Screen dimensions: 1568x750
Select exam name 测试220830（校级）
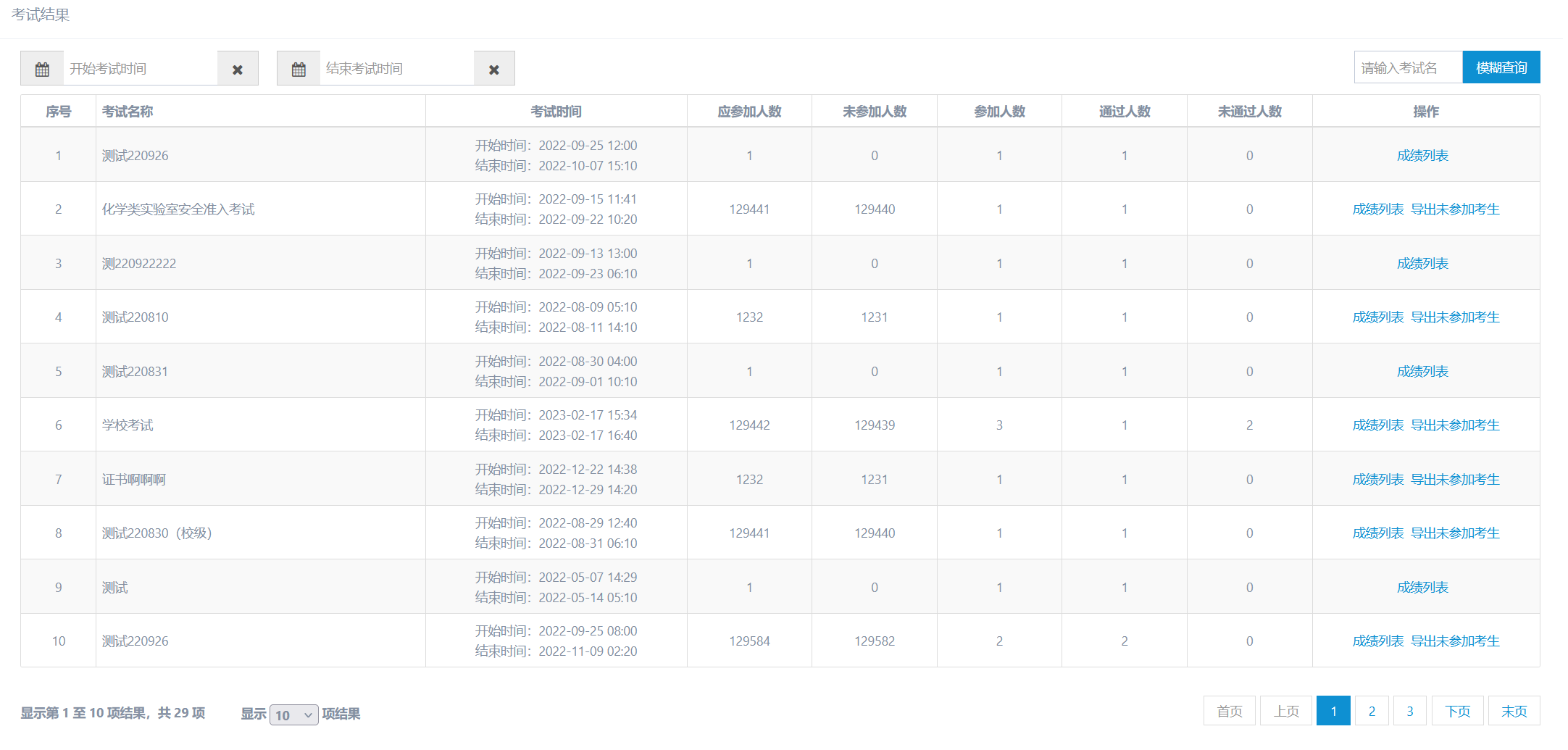pyautogui.click(x=157, y=533)
